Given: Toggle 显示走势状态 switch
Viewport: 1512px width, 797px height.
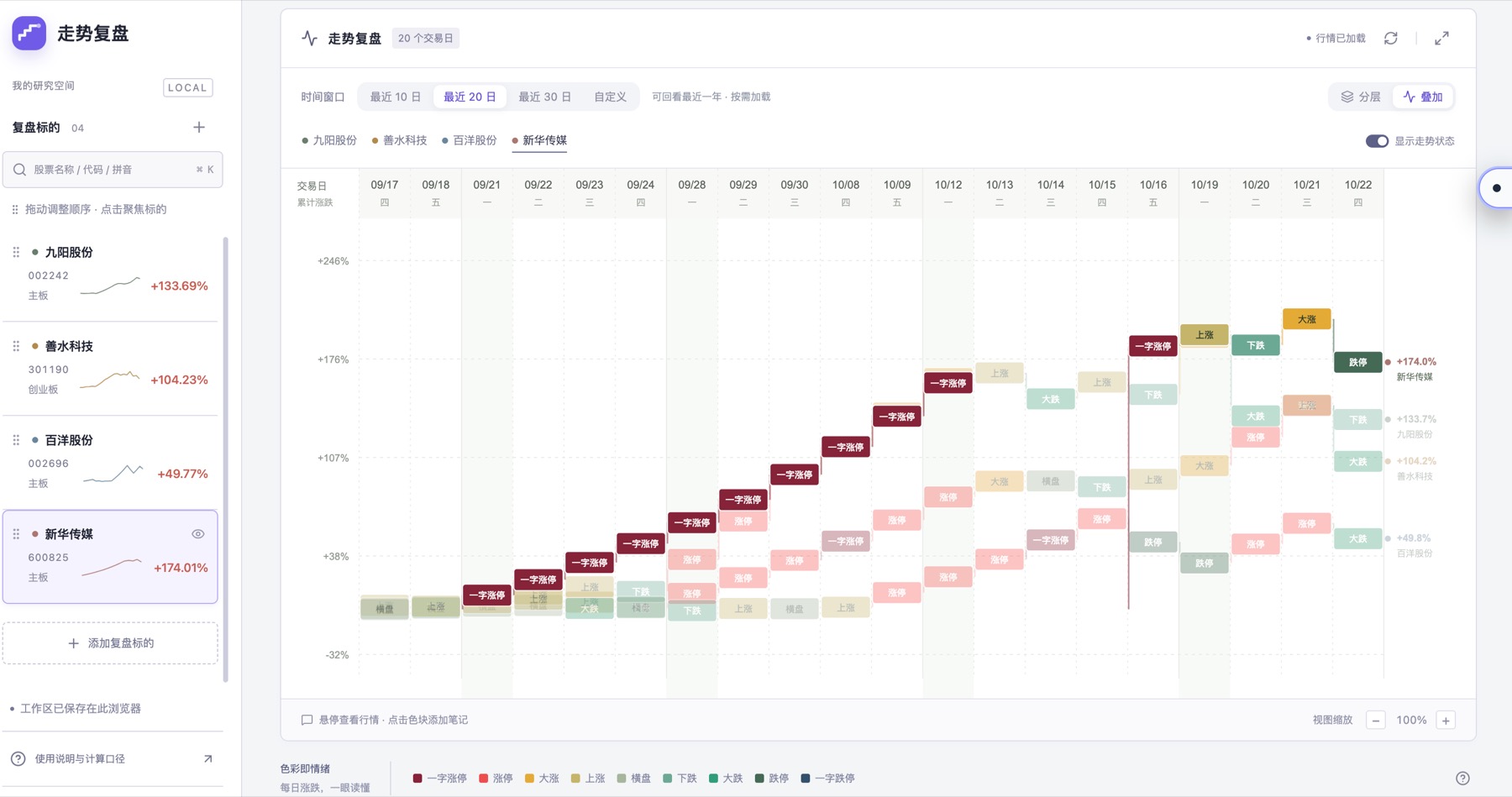Looking at the screenshot, I should click(x=1377, y=141).
